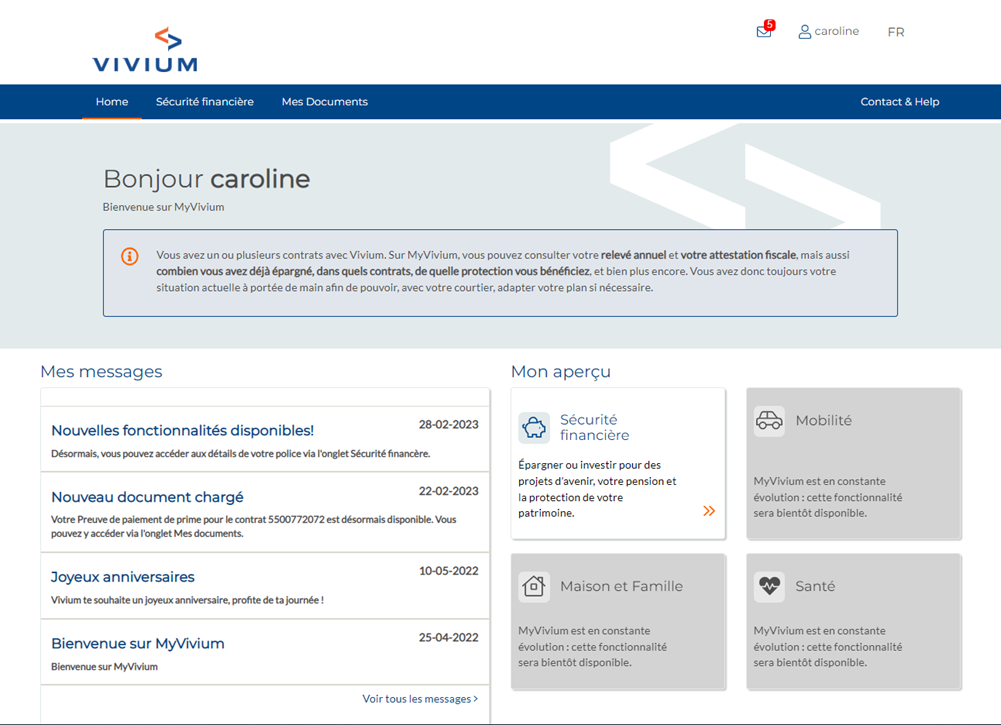Open the Sécurité financière menu tab
The image size is (1001, 725).
pyautogui.click(x=204, y=101)
